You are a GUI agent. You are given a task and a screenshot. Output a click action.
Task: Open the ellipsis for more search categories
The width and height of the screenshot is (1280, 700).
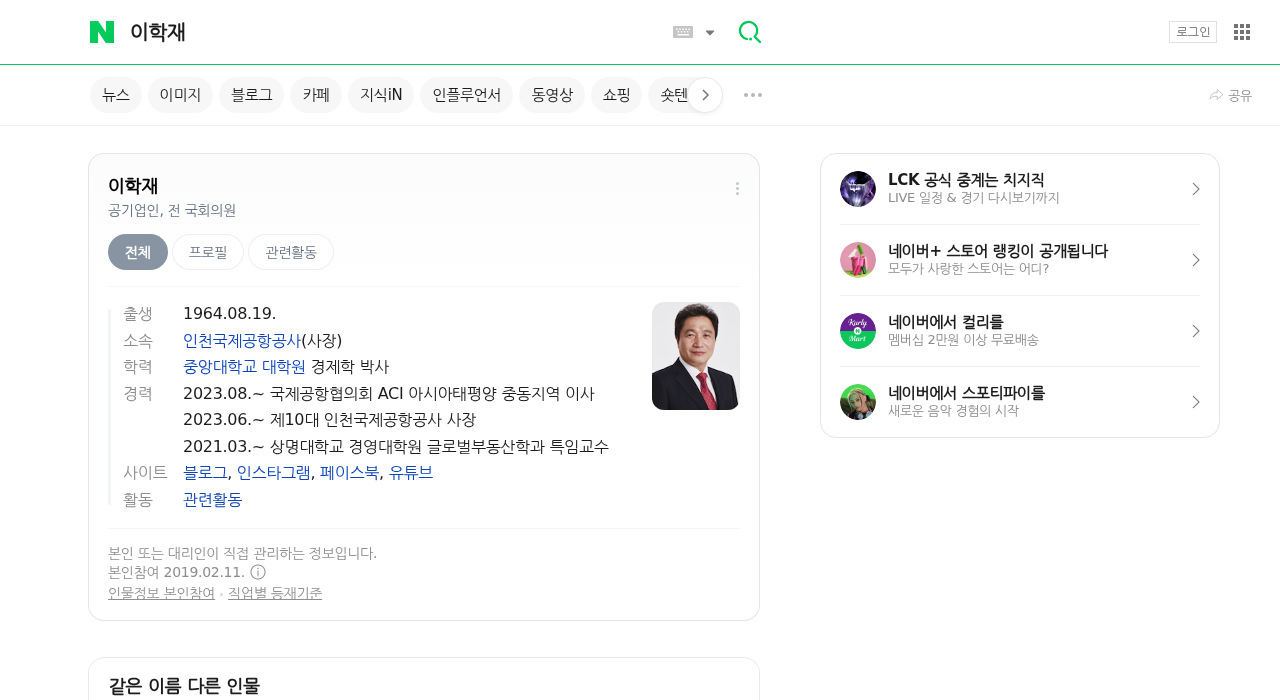[x=752, y=94]
